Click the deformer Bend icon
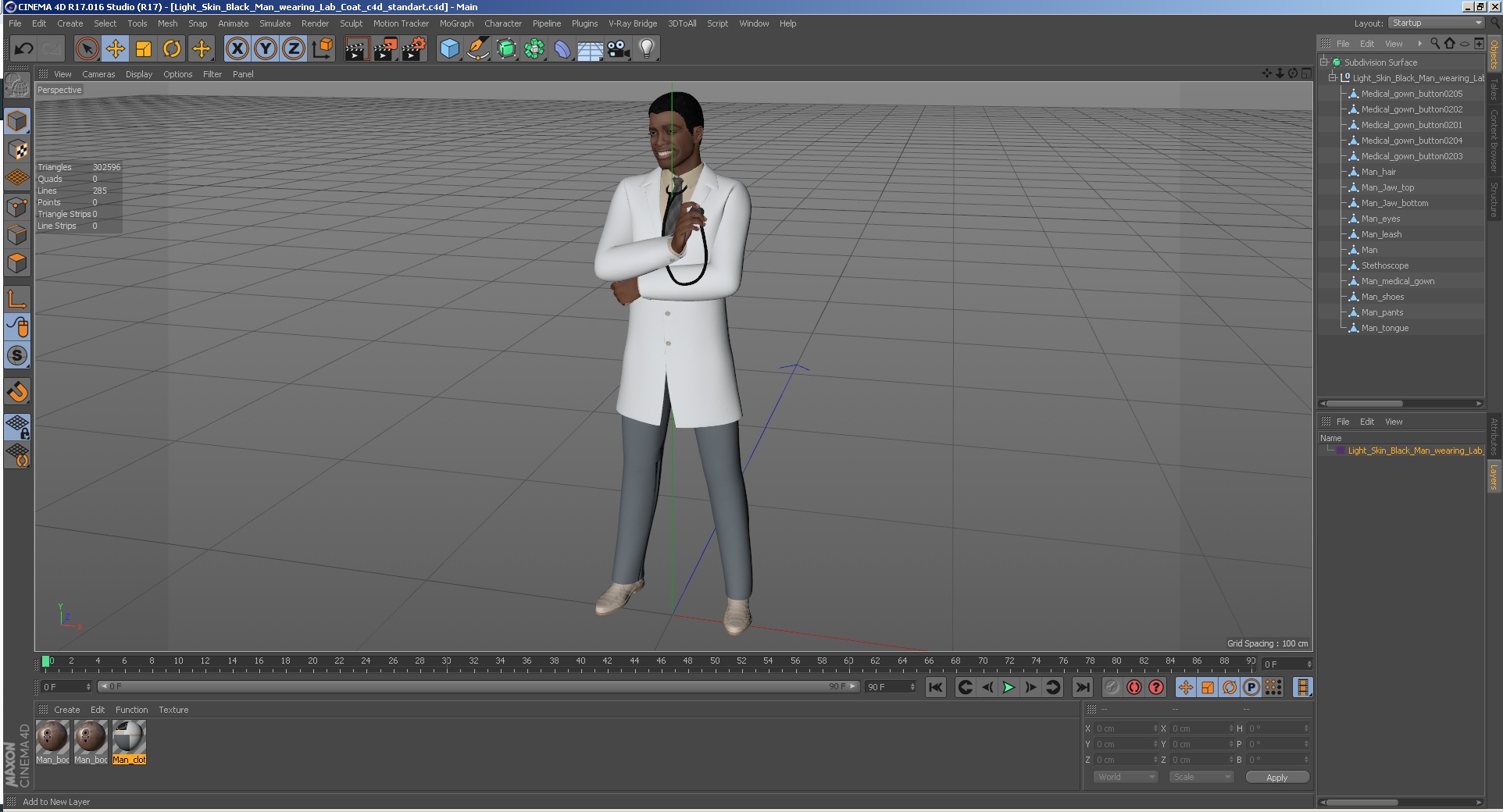1503x812 pixels. [562, 49]
